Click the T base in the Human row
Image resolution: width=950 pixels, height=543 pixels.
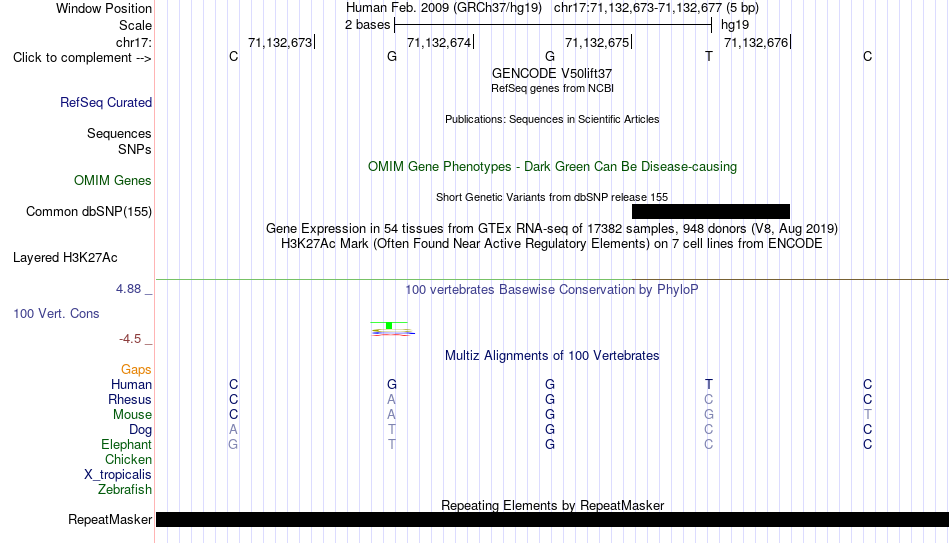coord(709,384)
